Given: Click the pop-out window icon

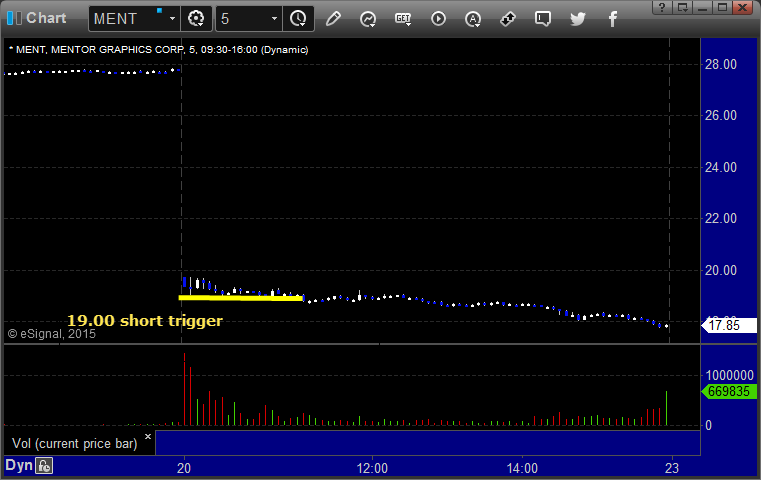Looking at the screenshot, I should click(682, 7).
